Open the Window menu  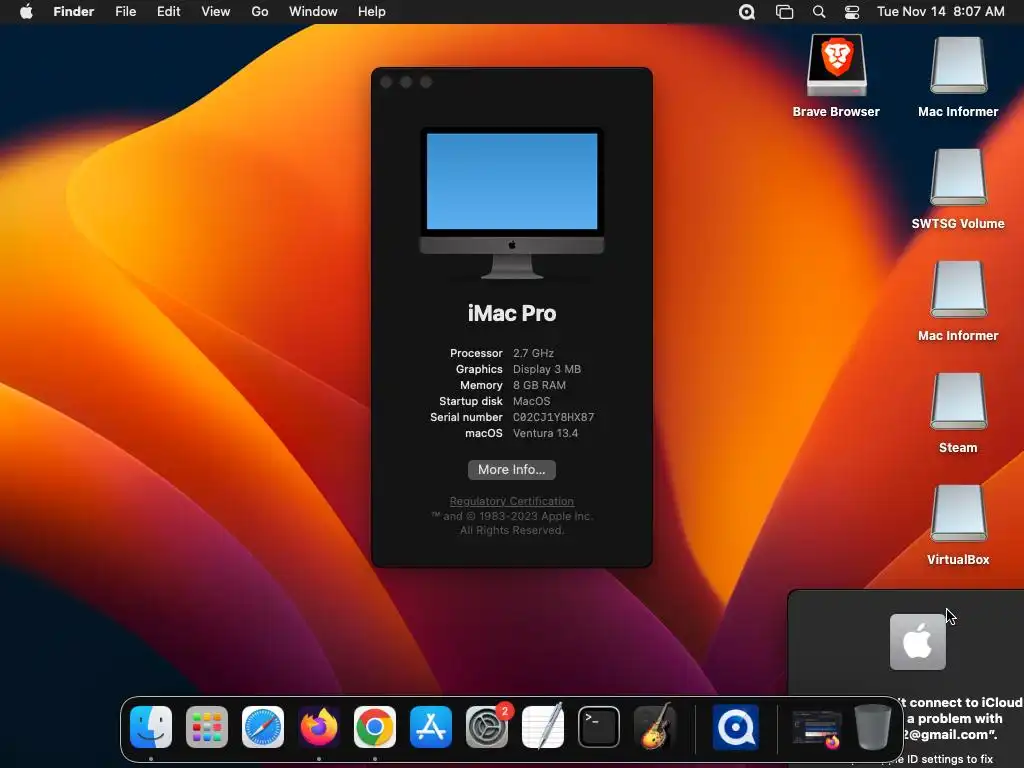click(313, 11)
